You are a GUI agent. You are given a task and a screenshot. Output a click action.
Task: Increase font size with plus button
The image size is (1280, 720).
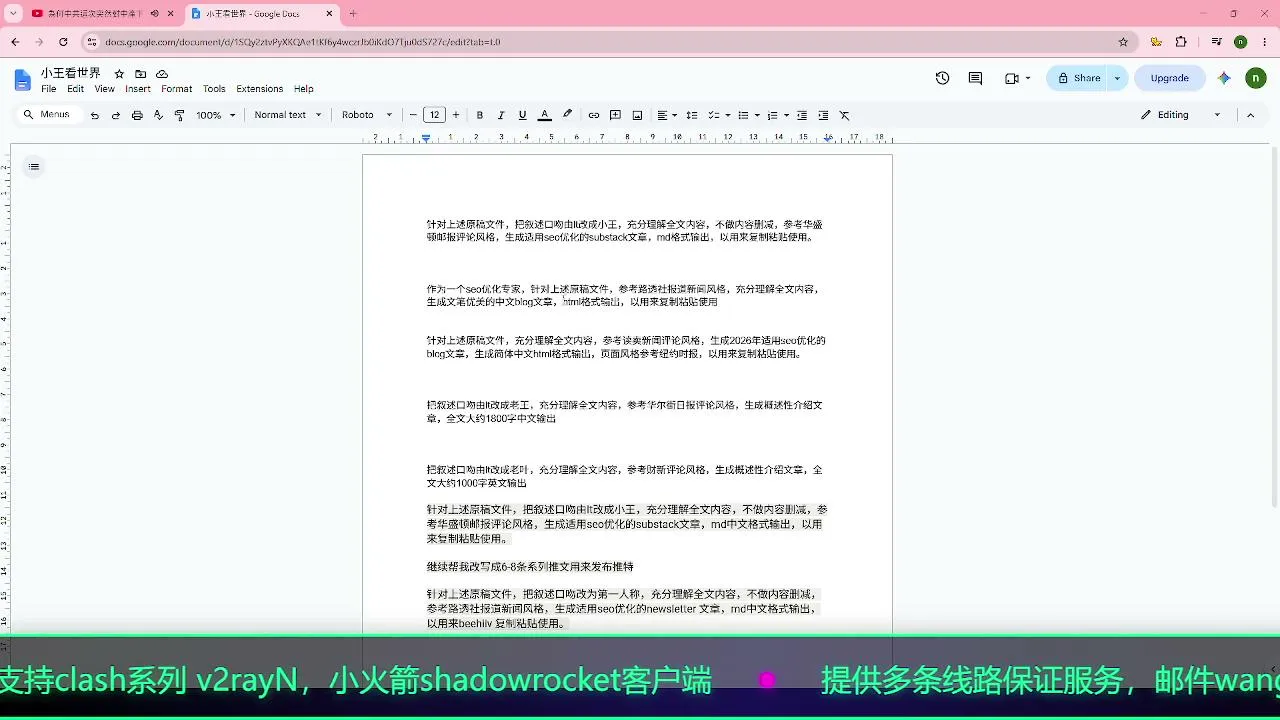pos(456,115)
